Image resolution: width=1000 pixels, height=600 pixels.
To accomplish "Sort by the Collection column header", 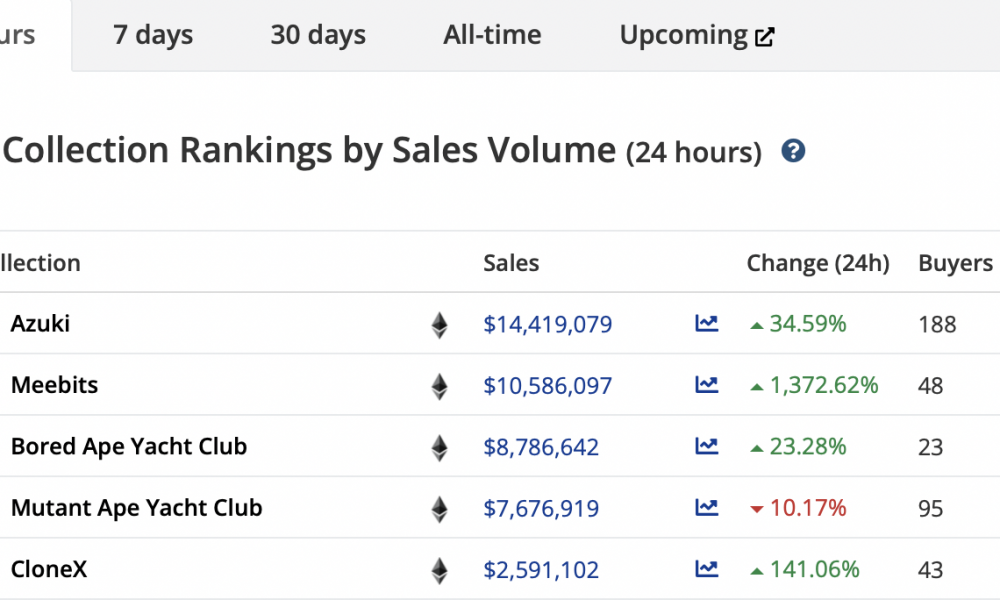I will [x=40, y=263].
